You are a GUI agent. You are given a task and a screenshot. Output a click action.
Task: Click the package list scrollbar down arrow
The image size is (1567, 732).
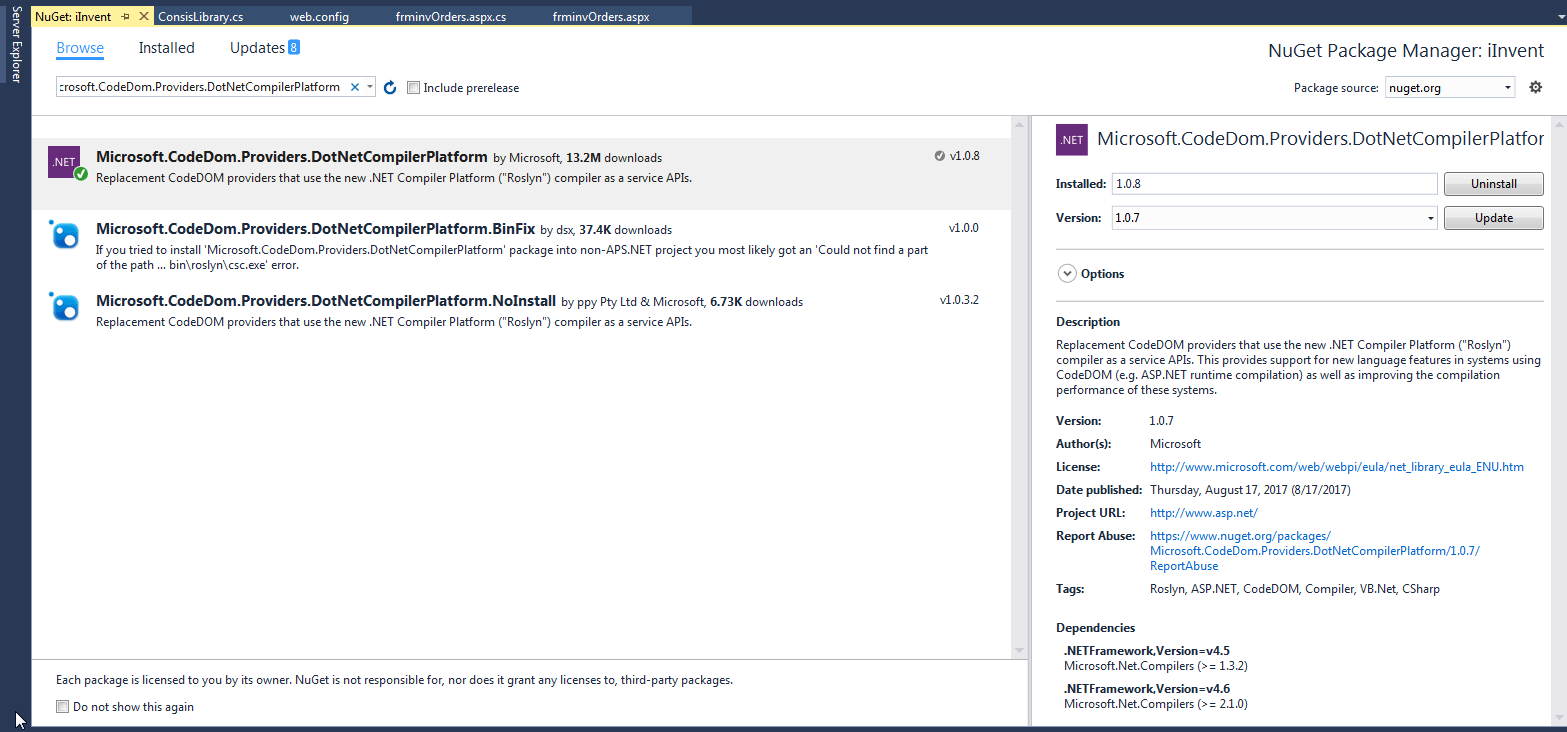click(1019, 651)
